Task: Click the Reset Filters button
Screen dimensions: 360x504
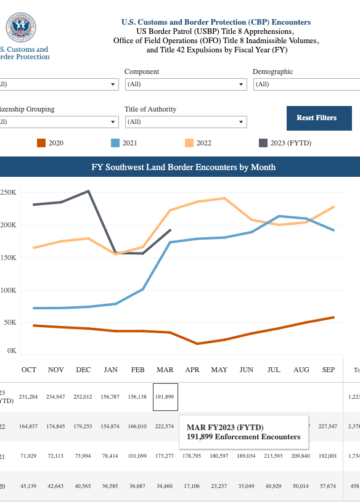Action: (319, 118)
